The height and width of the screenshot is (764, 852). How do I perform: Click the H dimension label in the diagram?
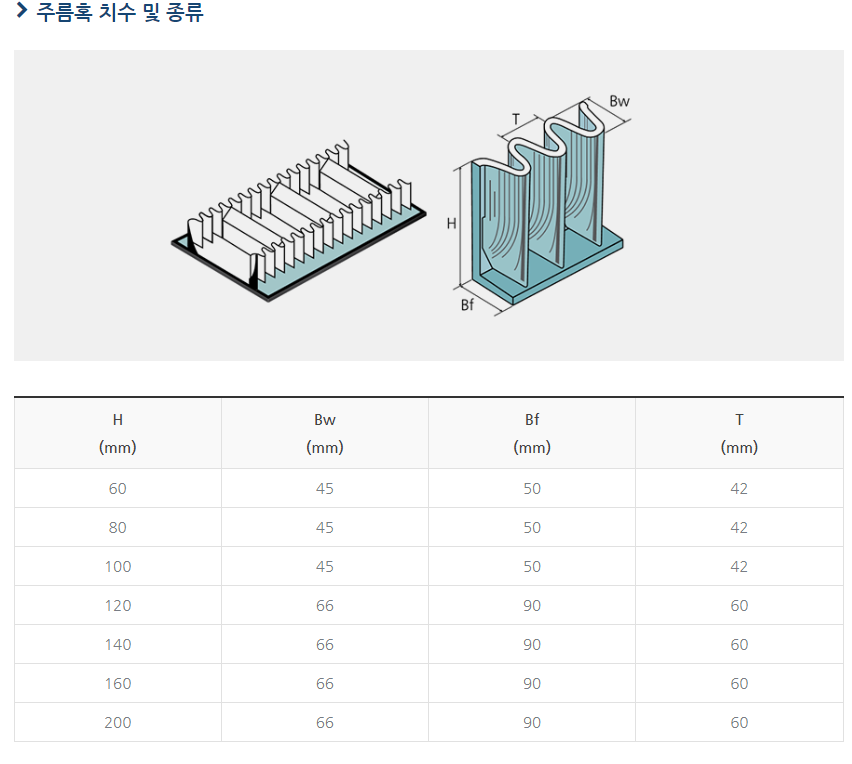pos(451,224)
